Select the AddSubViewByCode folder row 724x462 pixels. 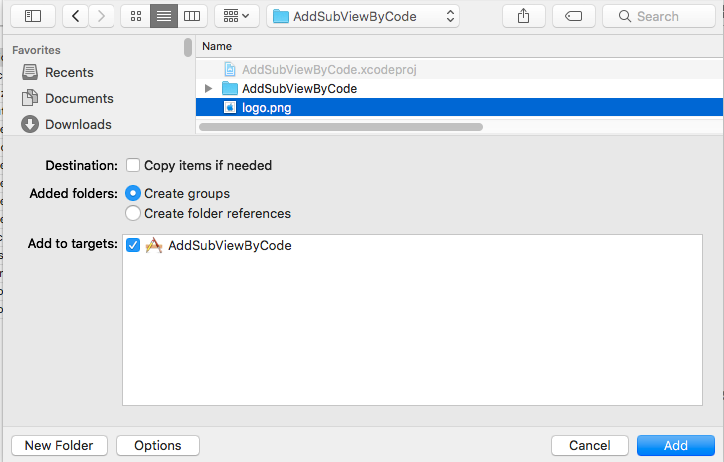[x=459, y=89]
